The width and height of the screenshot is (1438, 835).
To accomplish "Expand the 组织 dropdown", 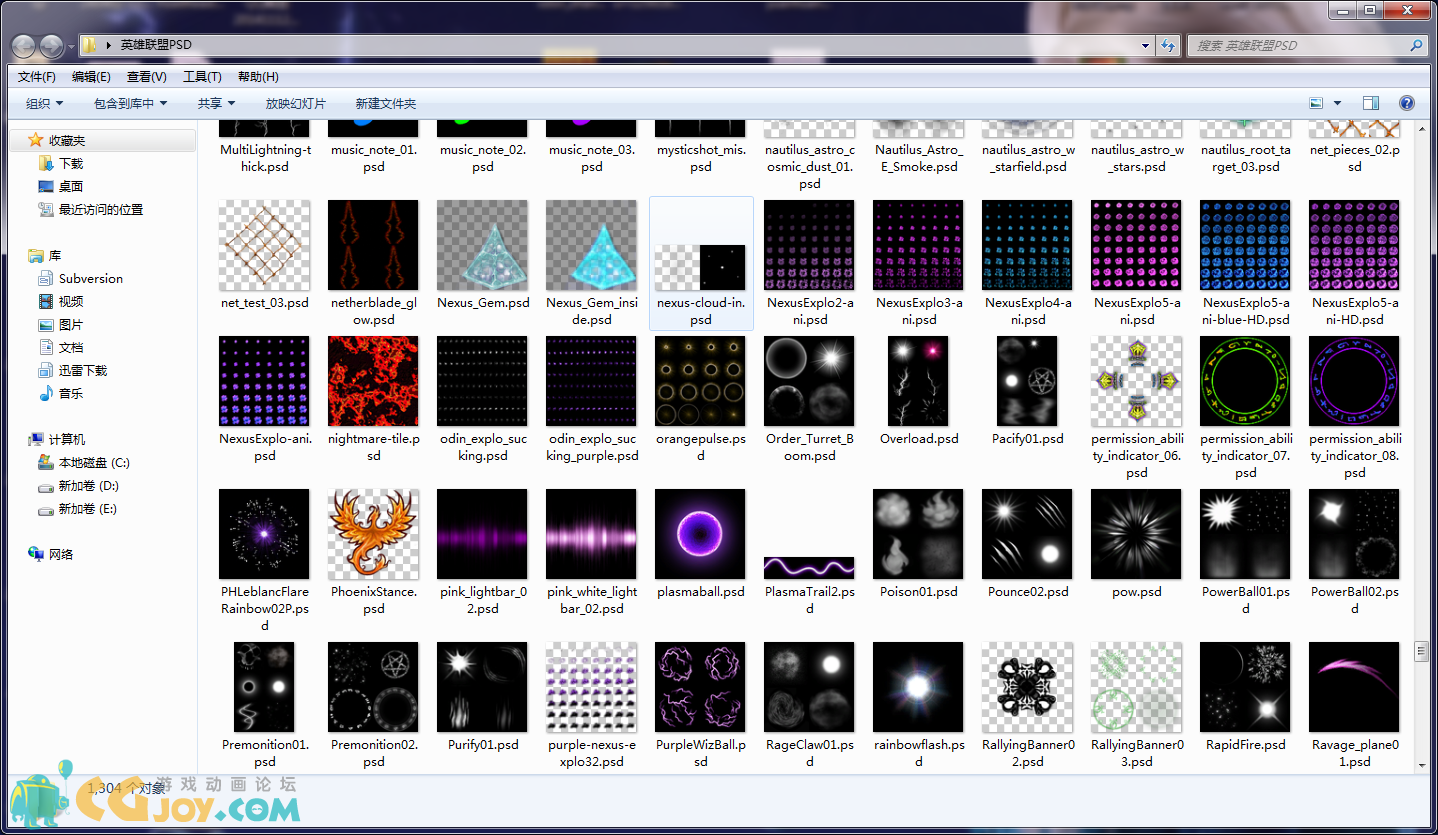I will pyautogui.click(x=45, y=103).
